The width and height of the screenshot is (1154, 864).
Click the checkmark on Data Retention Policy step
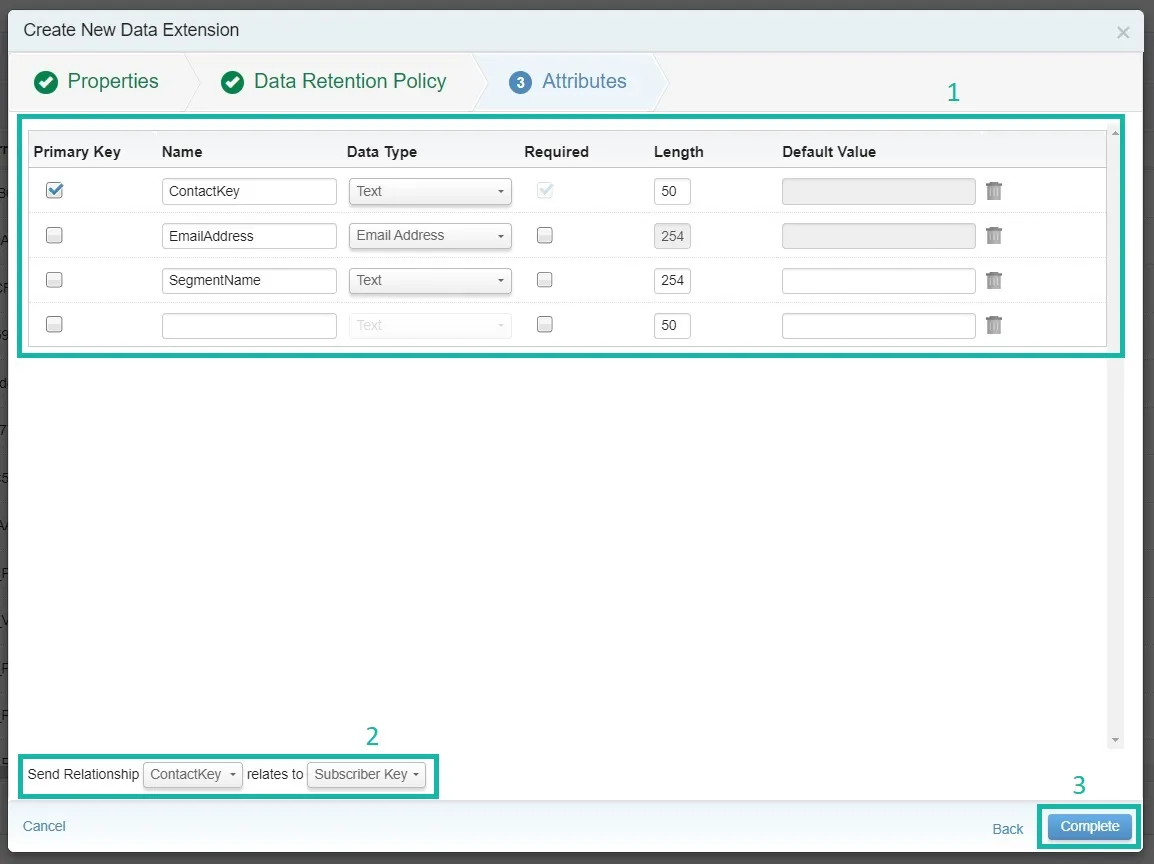pyautogui.click(x=232, y=82)
